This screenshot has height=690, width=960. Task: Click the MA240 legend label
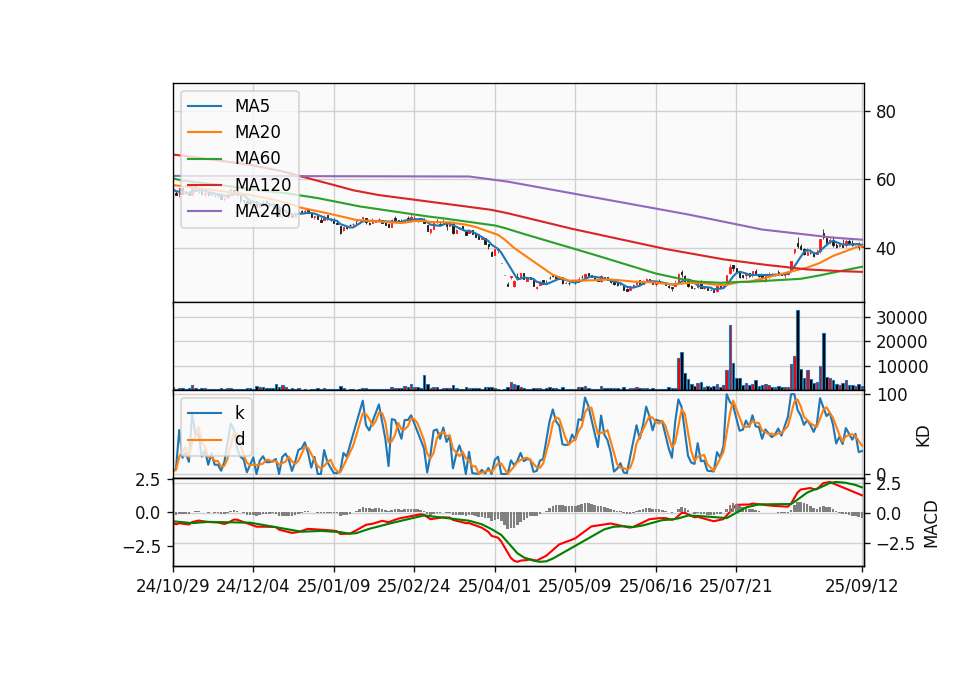pos(263,211)
